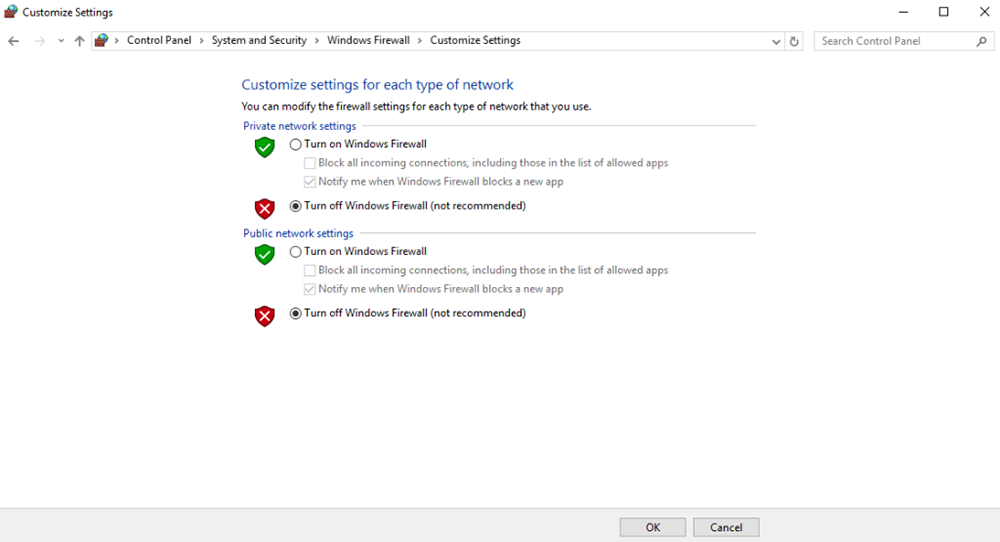This screenshot has height=542, width=1000.
Task: Turn on Windows Firewall for private network
Action: 296,144
